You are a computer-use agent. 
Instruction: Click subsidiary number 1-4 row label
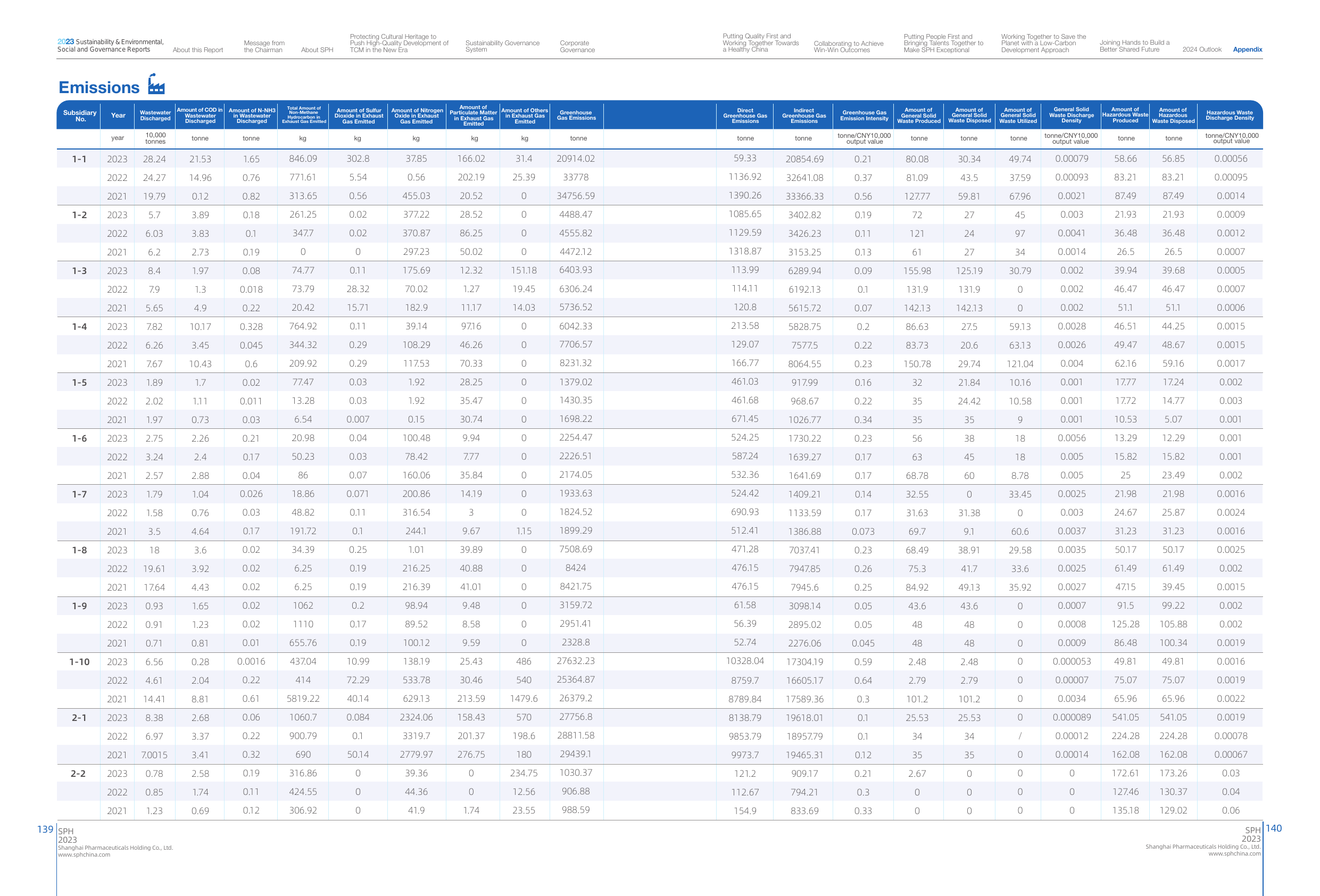coord(79,327)
